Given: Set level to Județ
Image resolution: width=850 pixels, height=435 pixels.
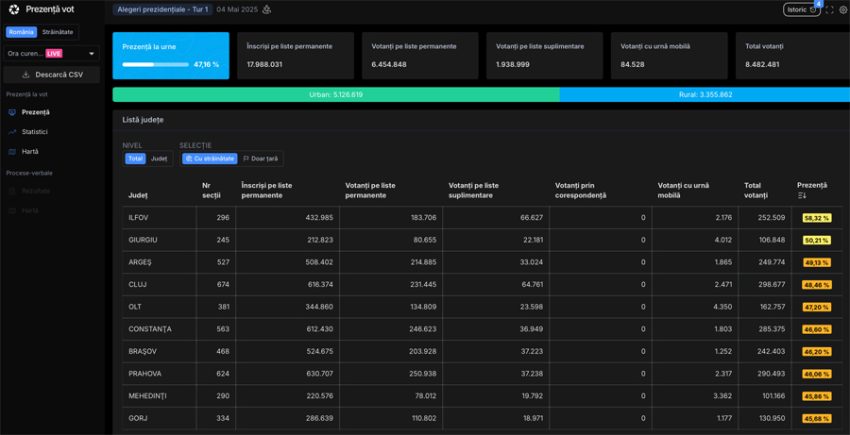Looking at the screenshot, I should click(x=159, y=158).
